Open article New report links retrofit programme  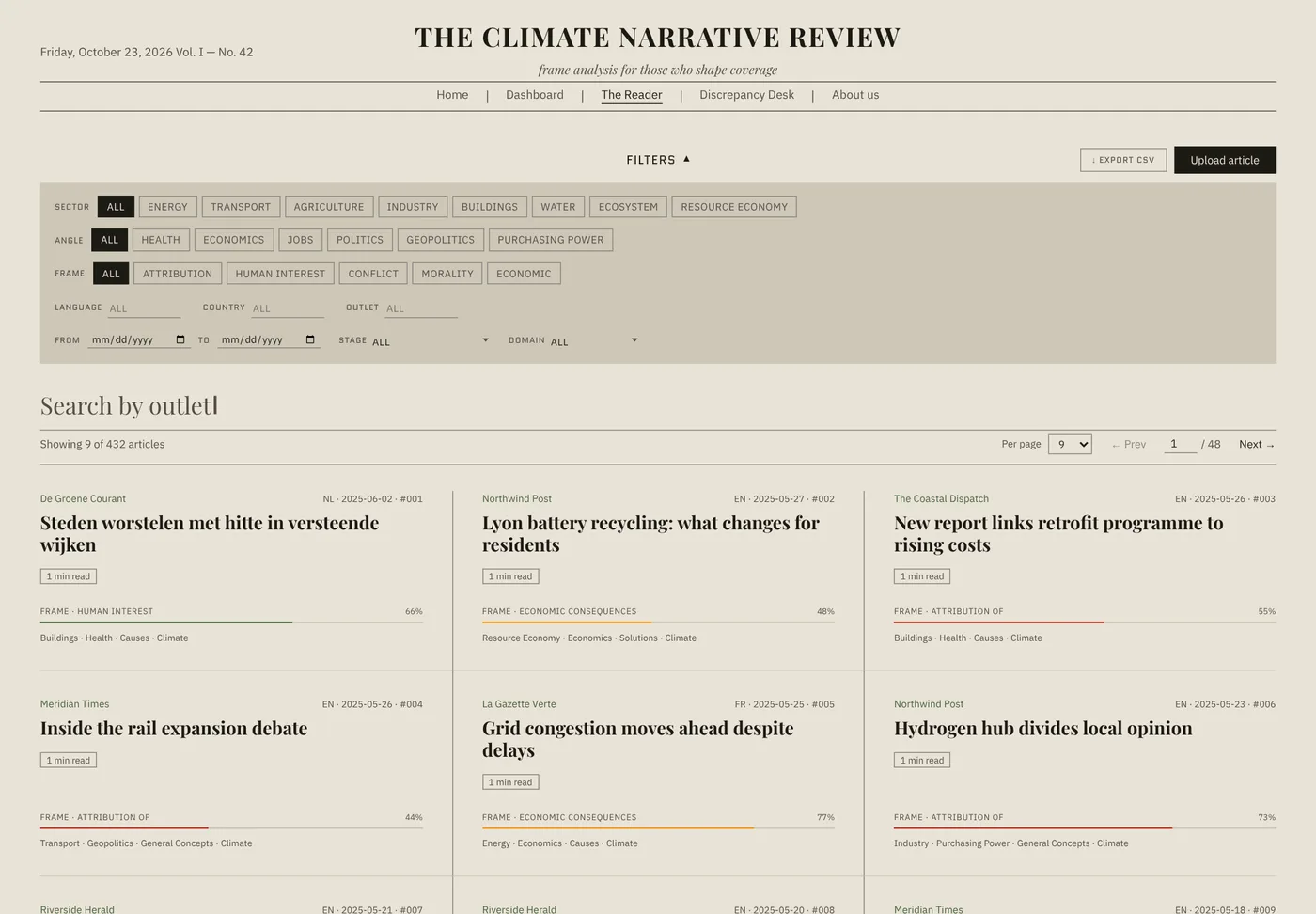pos(1058,534)
